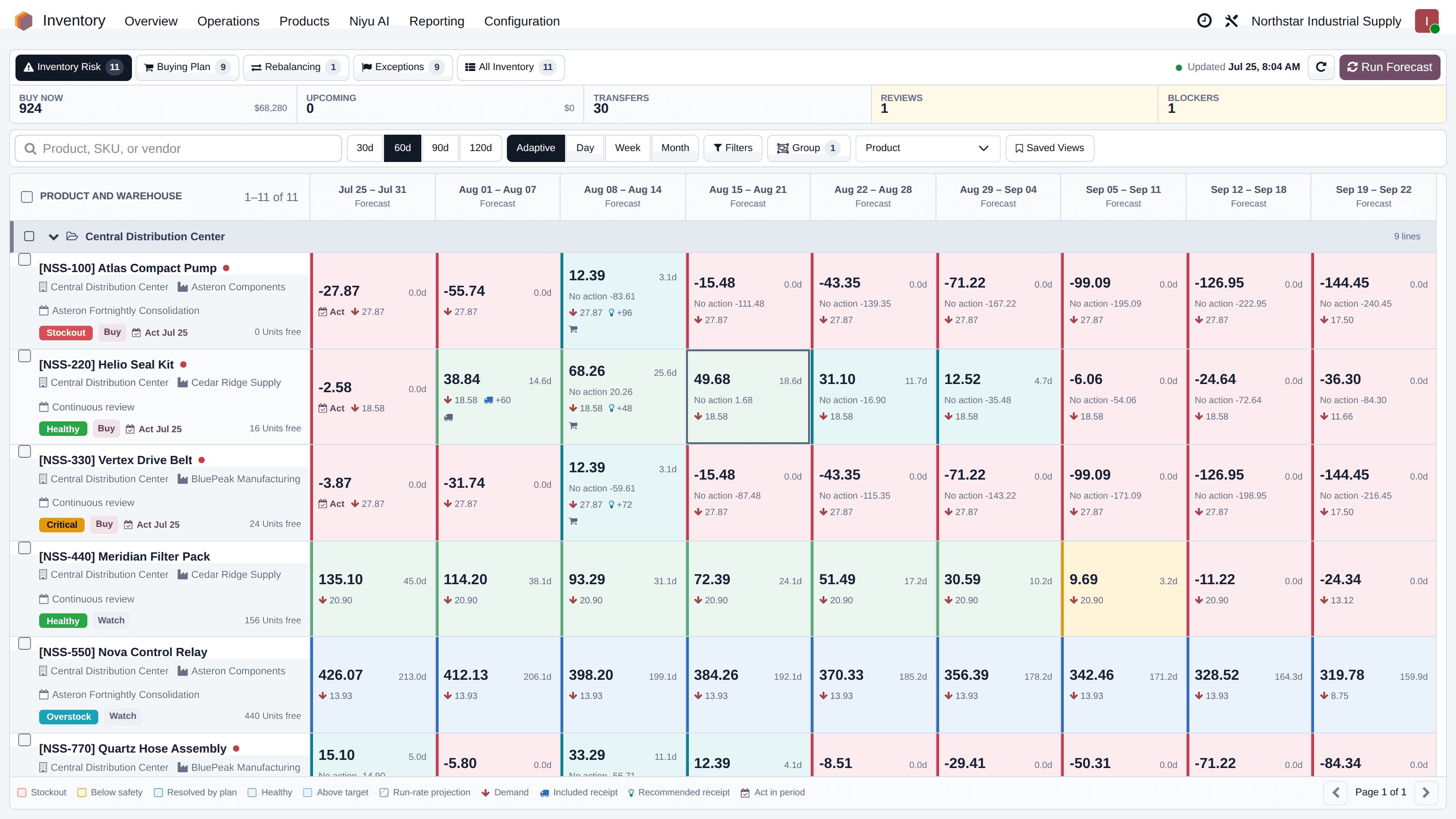The image size is (1456, 819).
Task: Open the user avatar menu
Action: click(x=1426, y=21)
